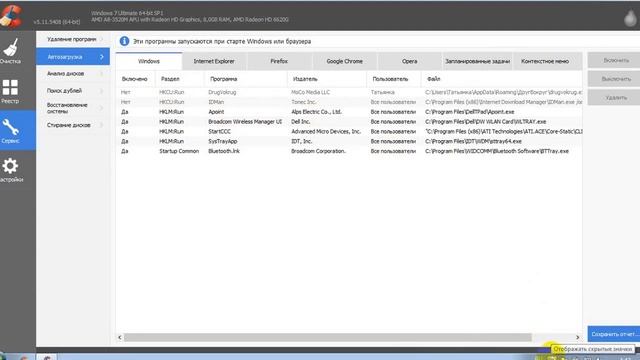640x360 pixels.
Task: Select the StartCCC startup entry
Action: (349, 131)
